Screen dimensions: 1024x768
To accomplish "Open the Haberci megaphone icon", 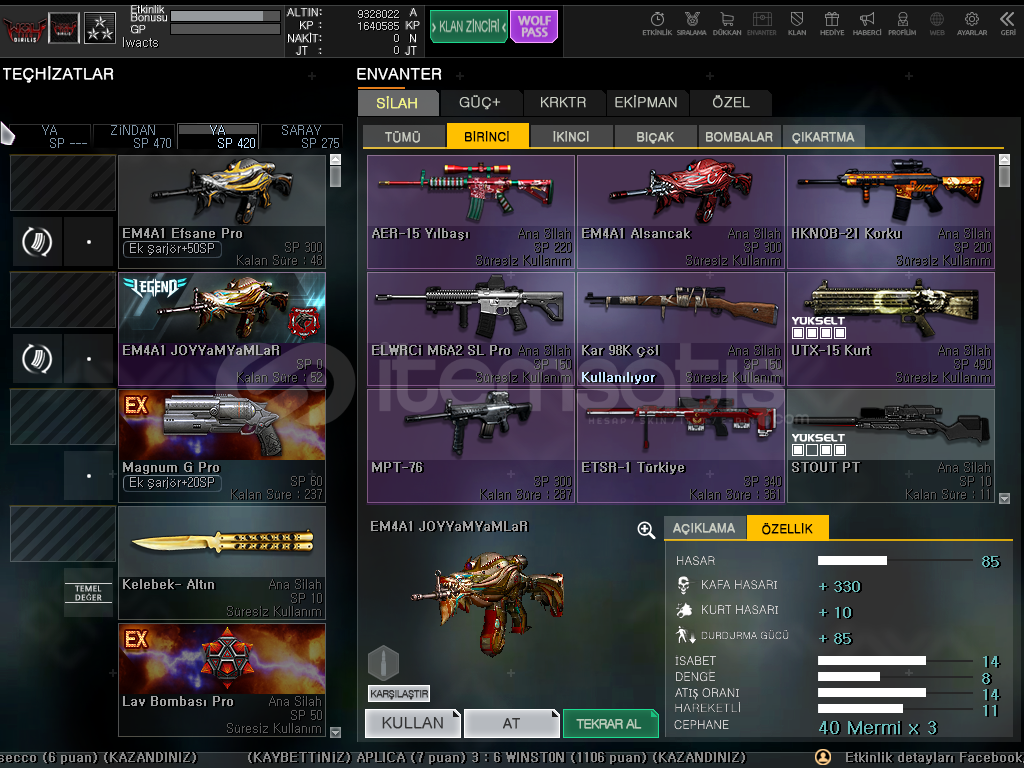I will point(867,20).
